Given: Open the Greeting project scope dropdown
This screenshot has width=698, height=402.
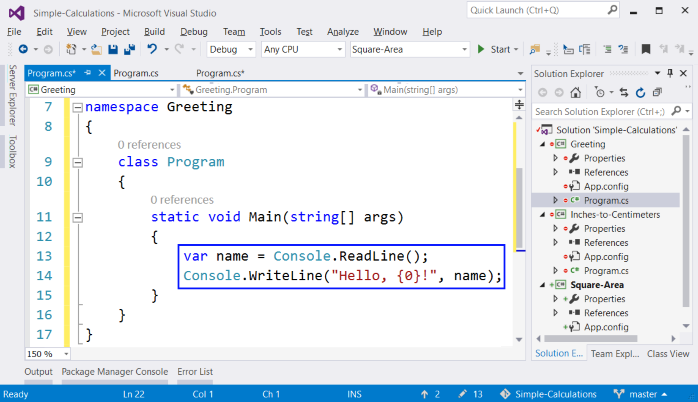Looking at the screenshot, I should click(172, 90).
